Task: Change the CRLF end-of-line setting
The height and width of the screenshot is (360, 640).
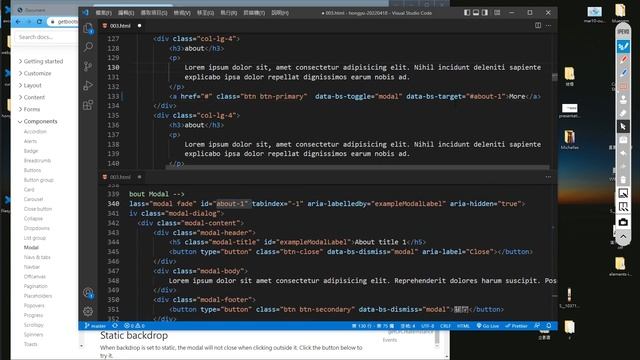Action: 445,326
